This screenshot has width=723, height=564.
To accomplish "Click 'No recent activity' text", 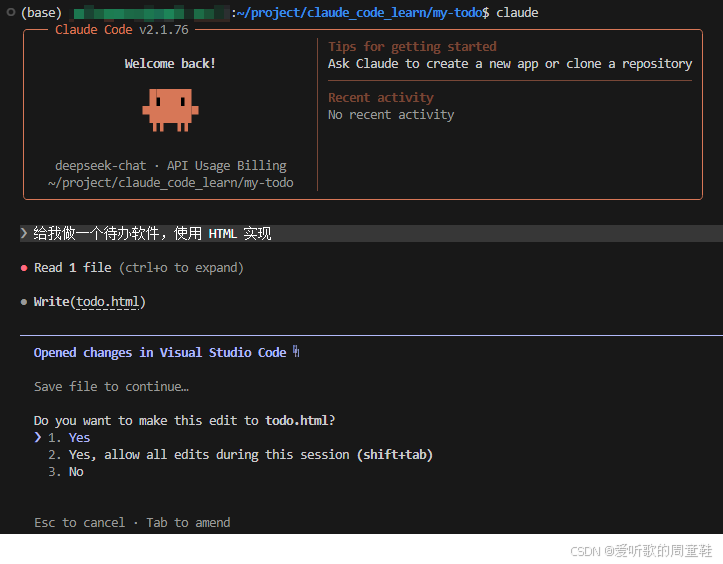I will pos(391,115).
